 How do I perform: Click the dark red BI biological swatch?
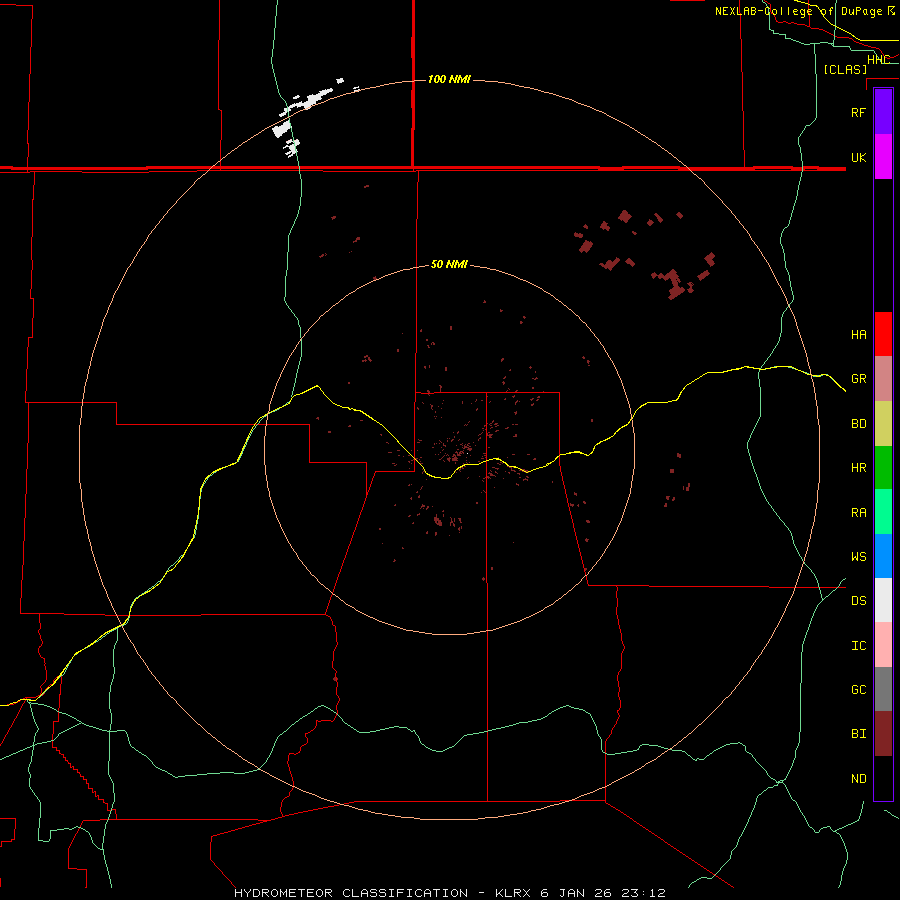pos(883,734)
